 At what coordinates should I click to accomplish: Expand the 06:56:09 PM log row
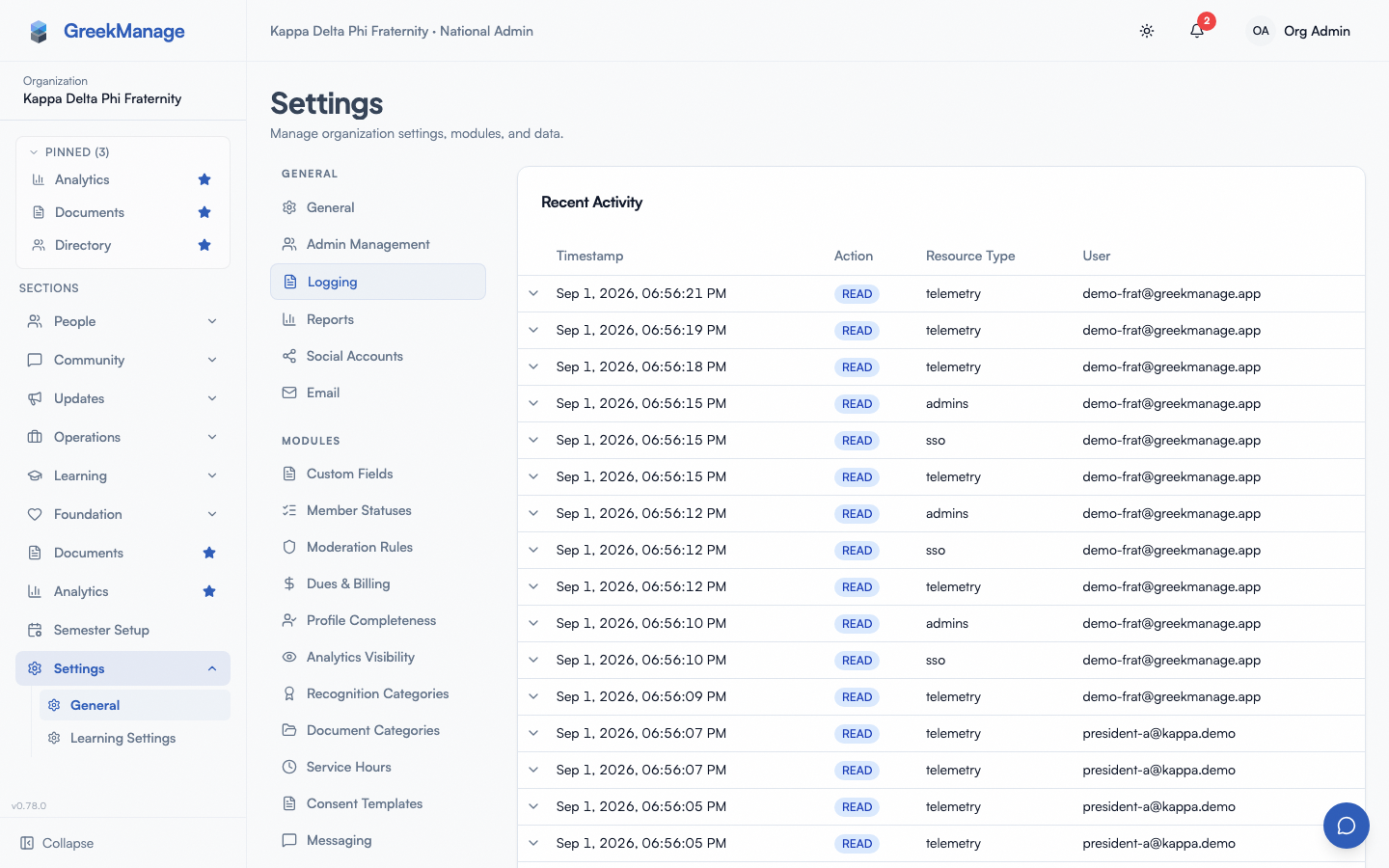[533, 696]
